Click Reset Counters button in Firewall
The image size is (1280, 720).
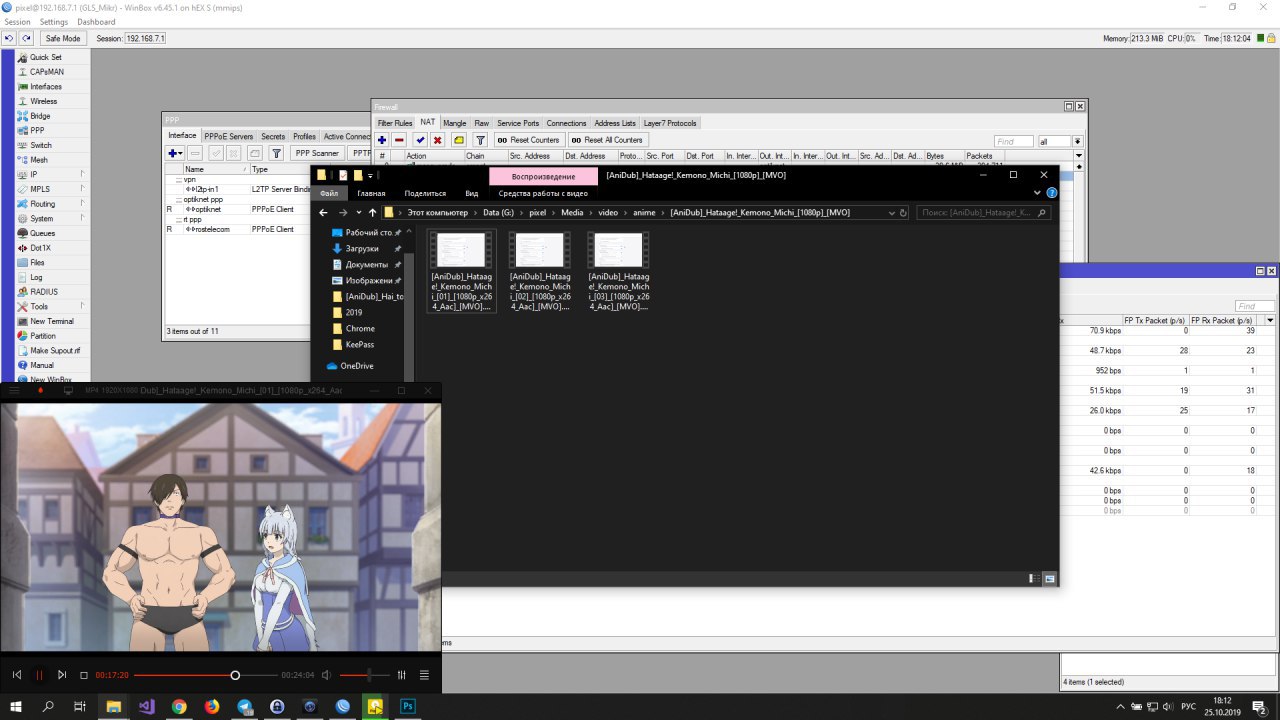click(528, 140)
